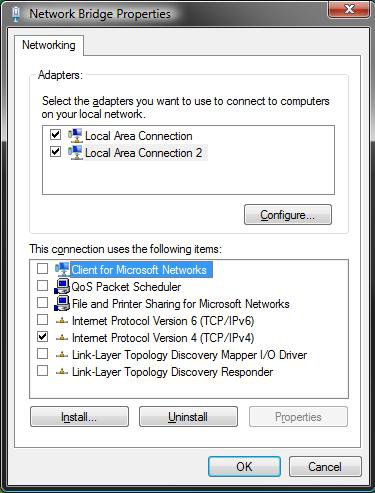Click the TCP/IPv4 protocol icon
This screenshot has width=375, height=493.
62,338
